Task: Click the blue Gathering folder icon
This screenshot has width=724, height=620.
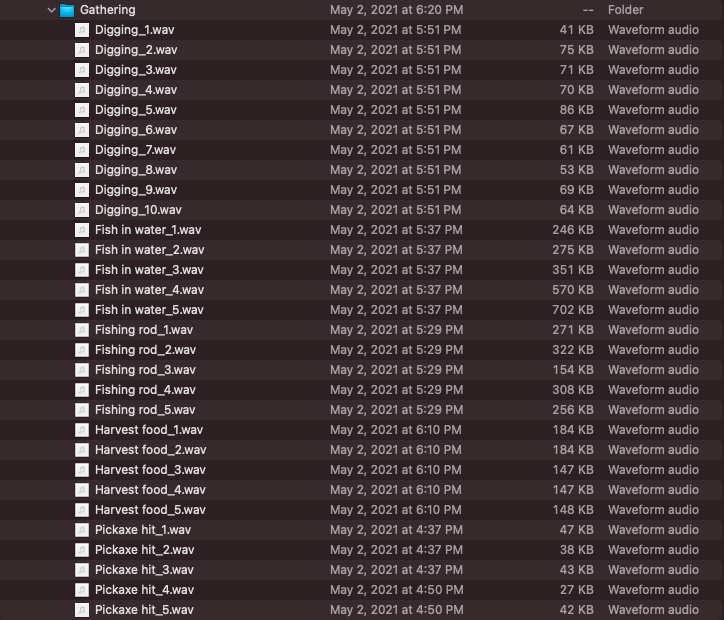Action: pyautogui.click(x=67, y=10)
